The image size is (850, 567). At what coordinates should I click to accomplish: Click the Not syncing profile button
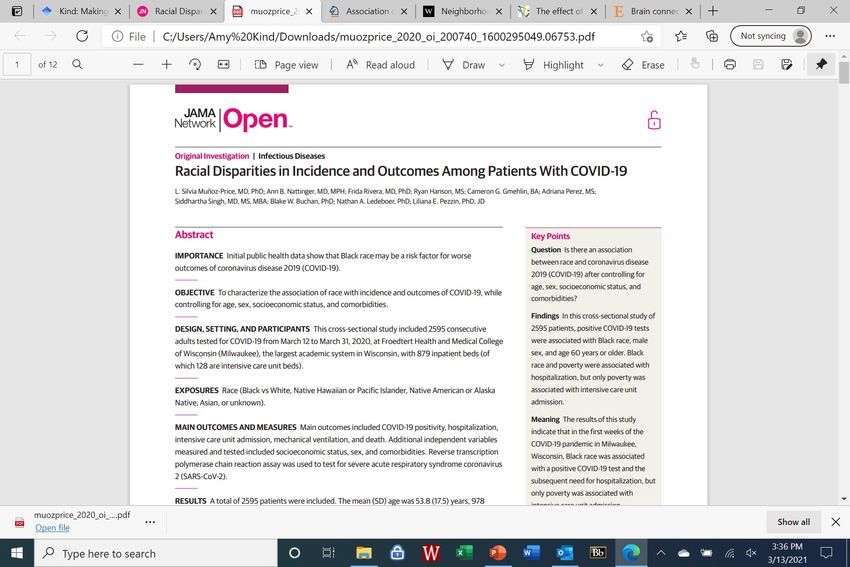pos(771,36)
